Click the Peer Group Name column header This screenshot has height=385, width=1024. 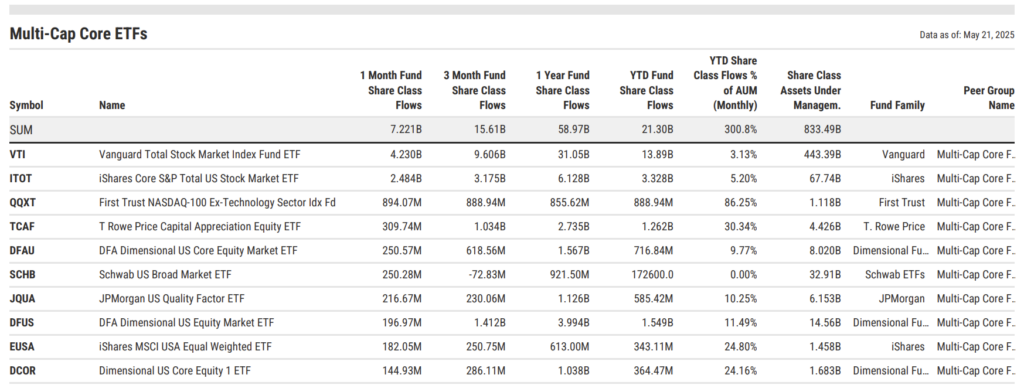[x=989, y=98]
